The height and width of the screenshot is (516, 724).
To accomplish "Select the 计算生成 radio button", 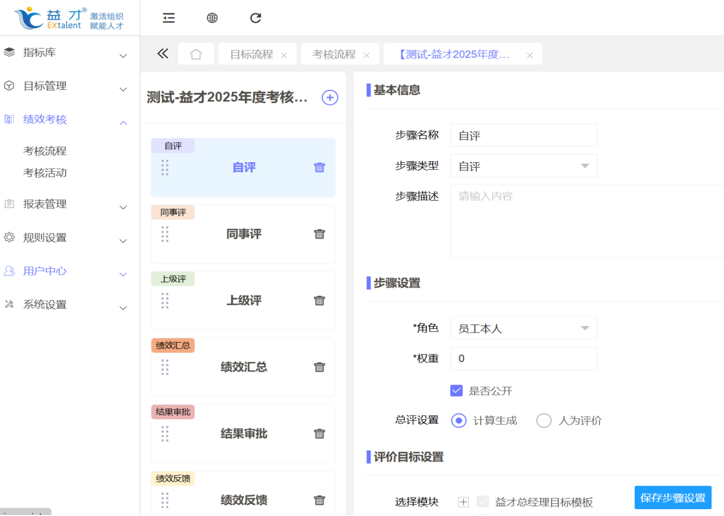I will pyautogui.click(x=459, y=420).
